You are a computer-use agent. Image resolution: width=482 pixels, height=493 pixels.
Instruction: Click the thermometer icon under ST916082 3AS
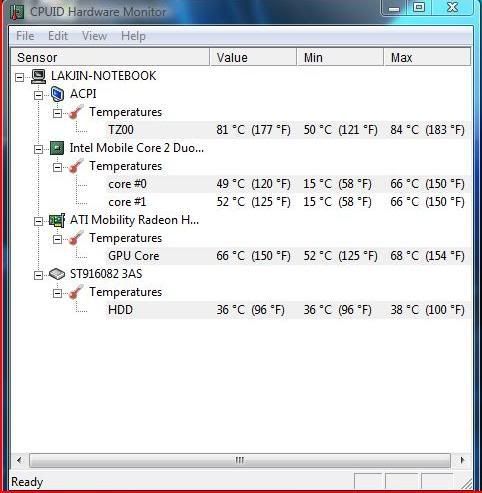pos(76,292)
